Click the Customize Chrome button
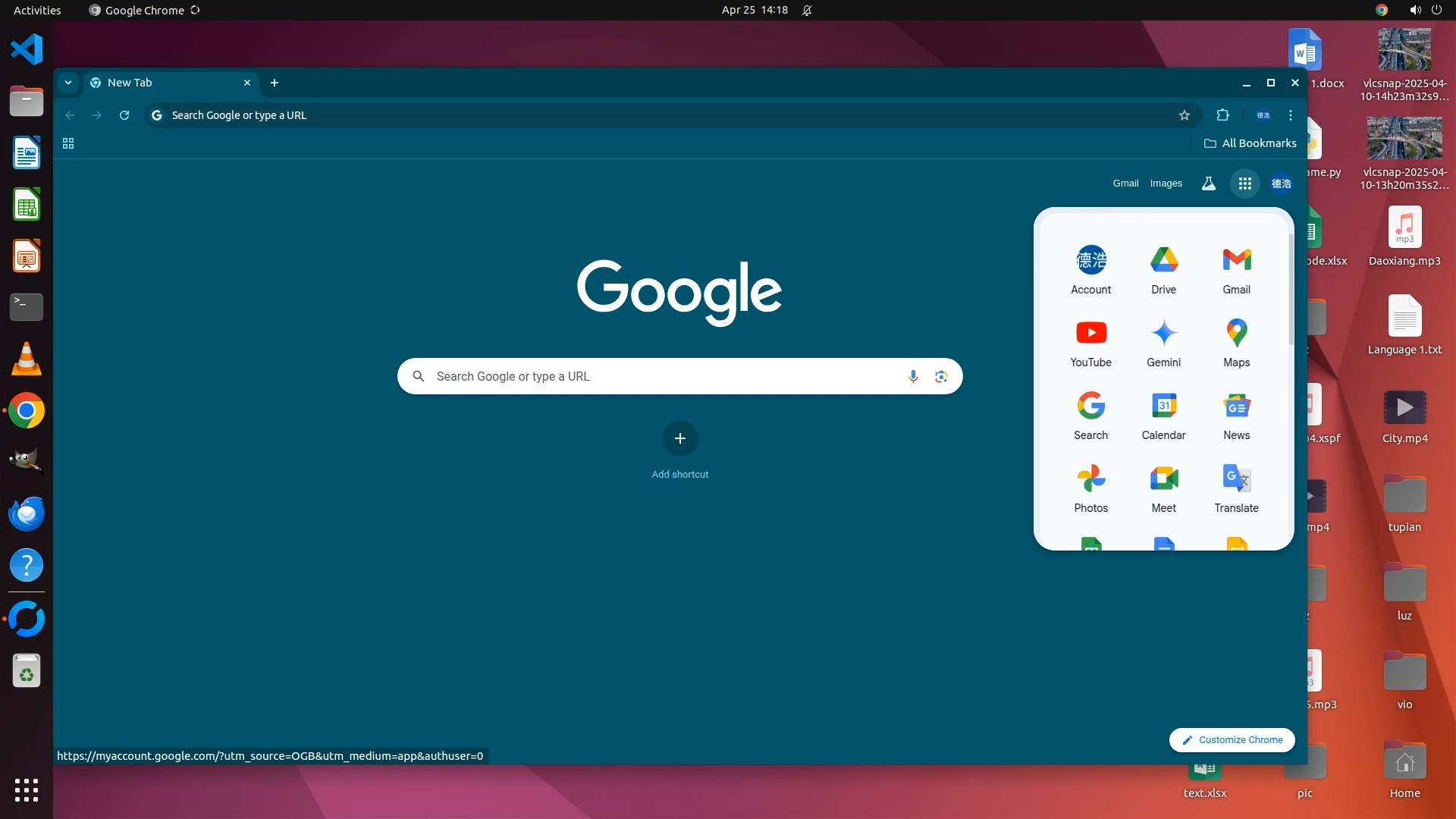This screenshot has height=819, width=1456. 1232,739
